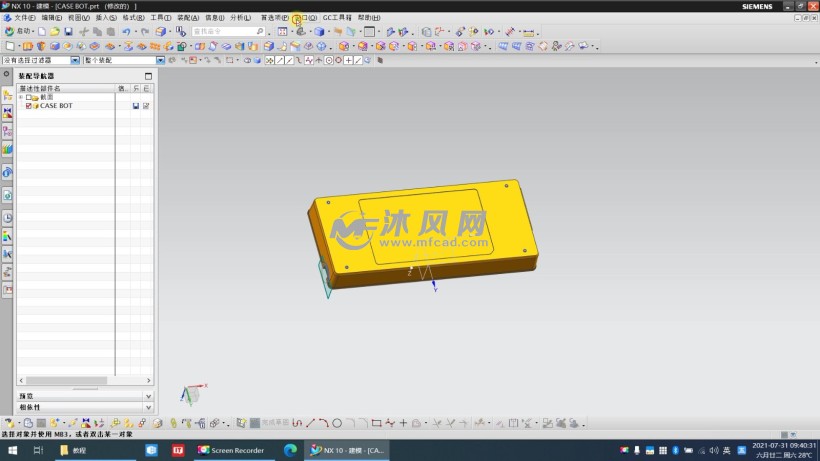The height and width of the screenshot is (461, 820).
Task: Click the taskbar clock showing 2021-07-31
Action: click(x=783, y=450)
